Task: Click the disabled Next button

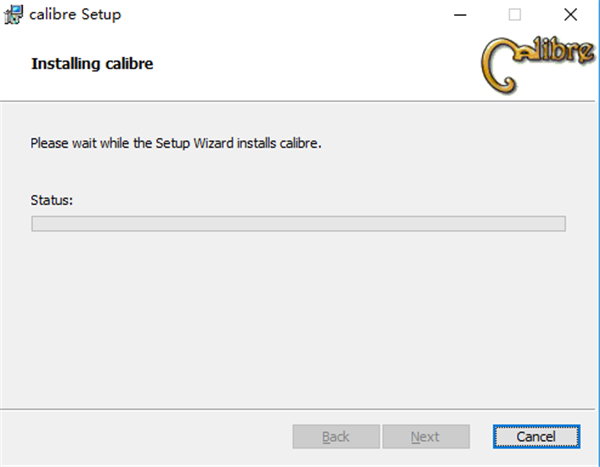Action: point(425,437)
